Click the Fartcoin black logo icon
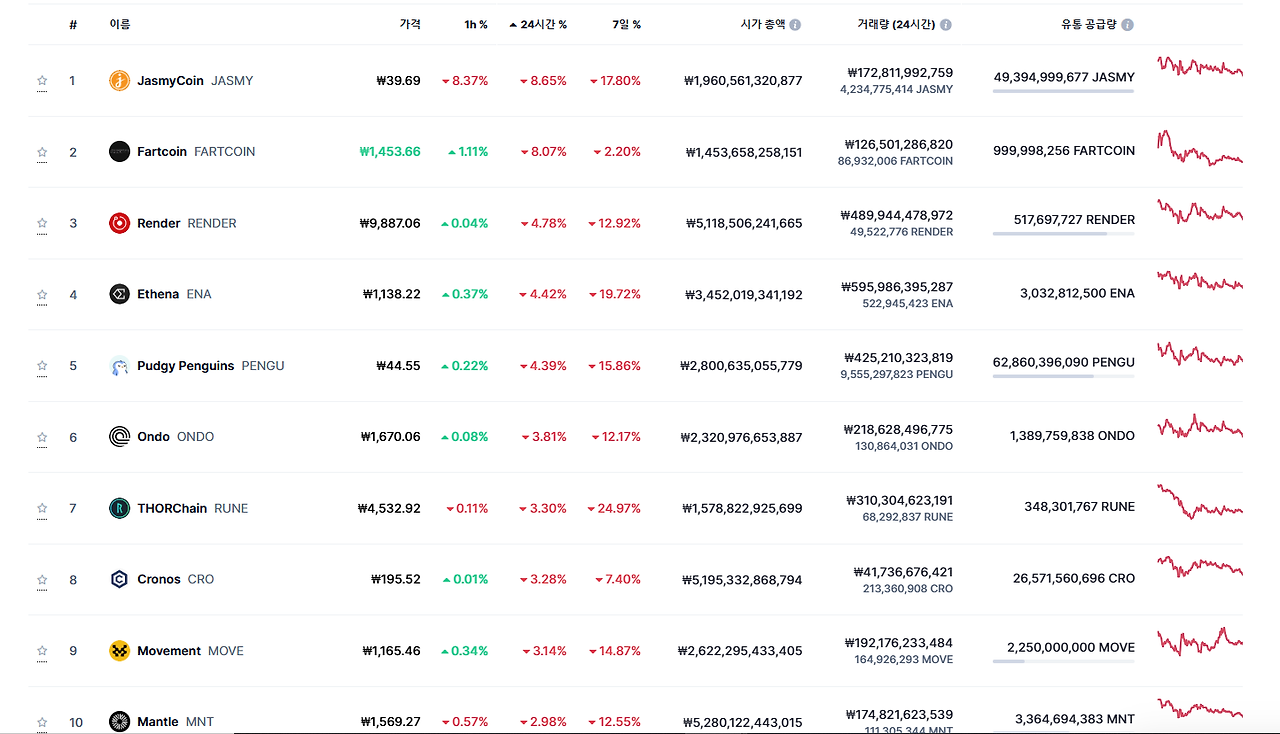The width and height of the screenshot is (1280, 734). click(119, 152)
